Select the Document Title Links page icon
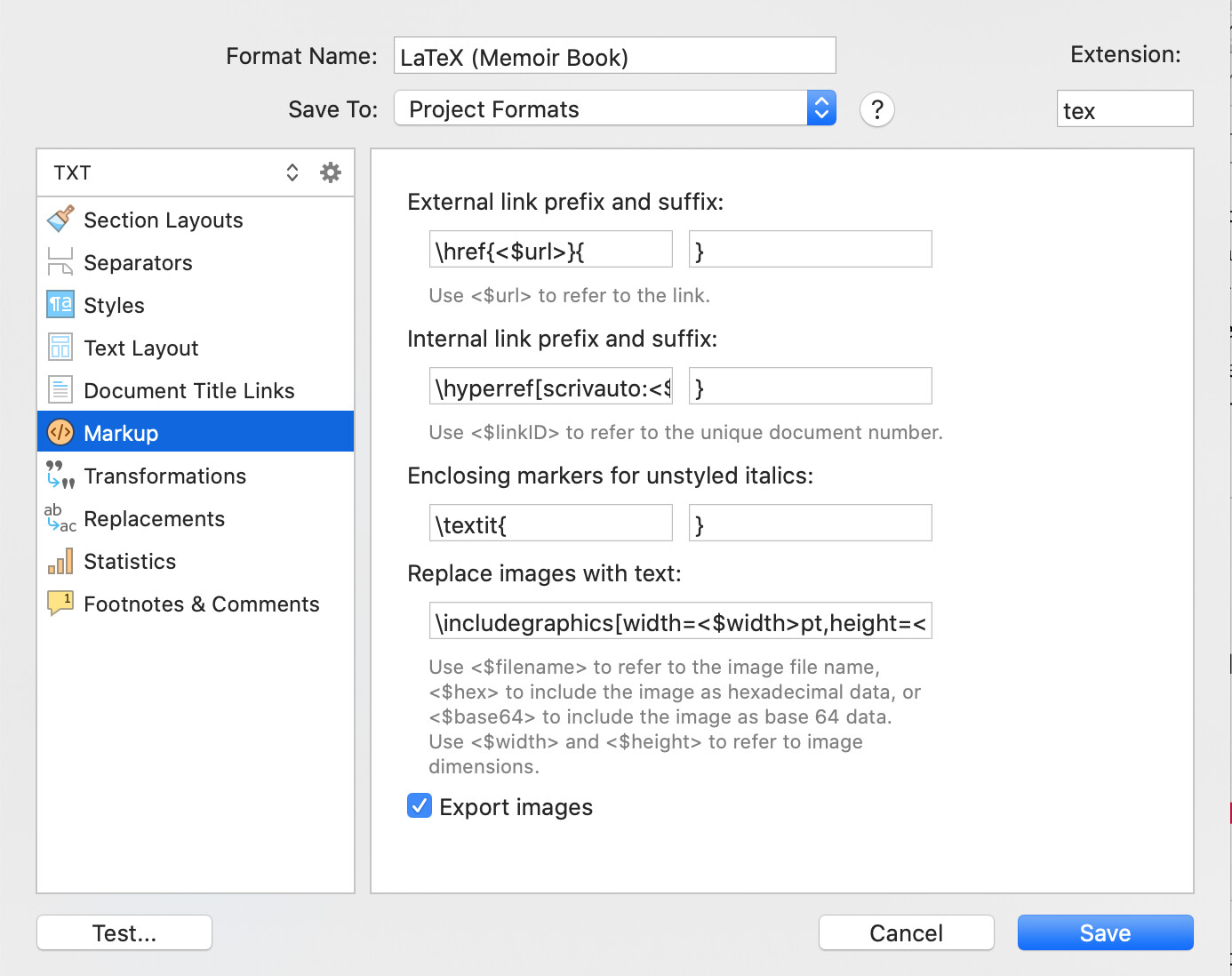 pos(60,389)
